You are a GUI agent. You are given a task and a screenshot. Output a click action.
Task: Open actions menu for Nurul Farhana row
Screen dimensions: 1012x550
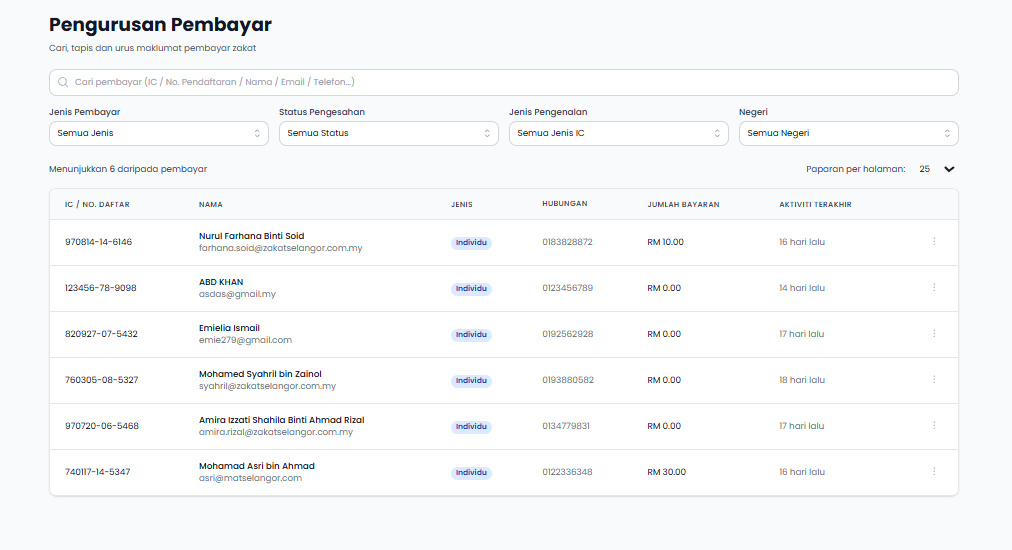pos(934,242)
